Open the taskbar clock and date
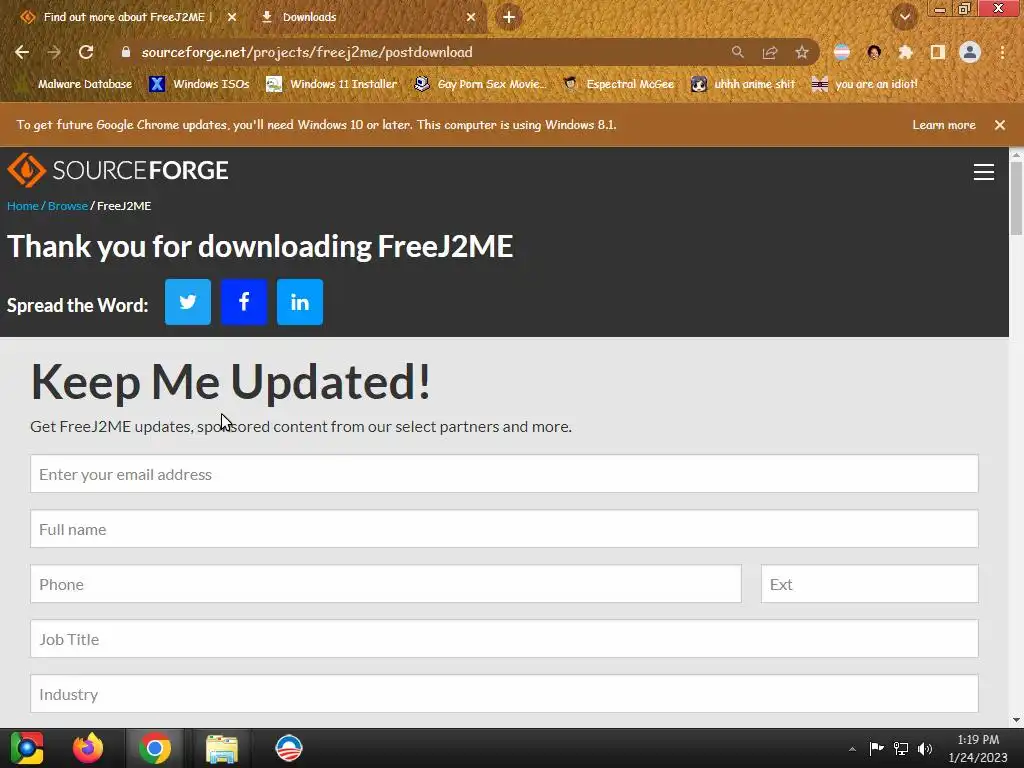The image size is (1024, 768). (978, 748)
